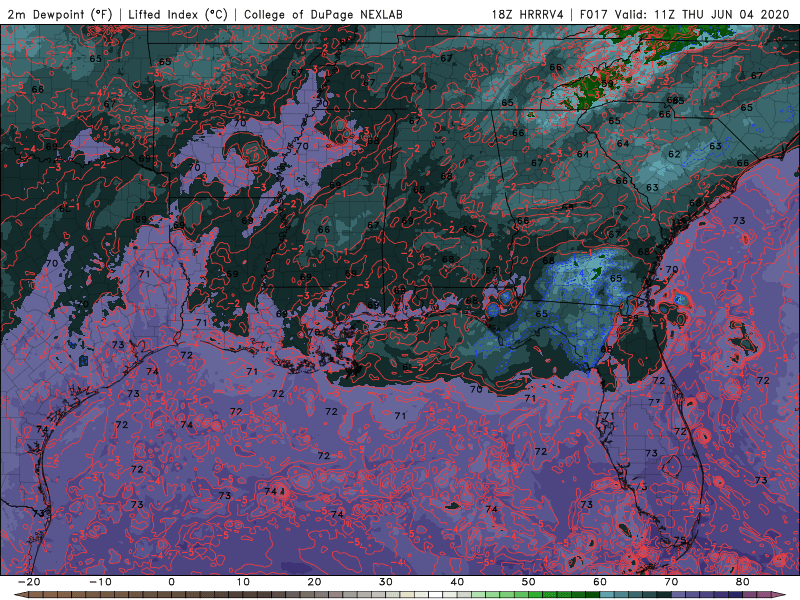Pick the green colorbar segment between 50 and 60
The image size is (800, 600).
[x=564, y=595]
